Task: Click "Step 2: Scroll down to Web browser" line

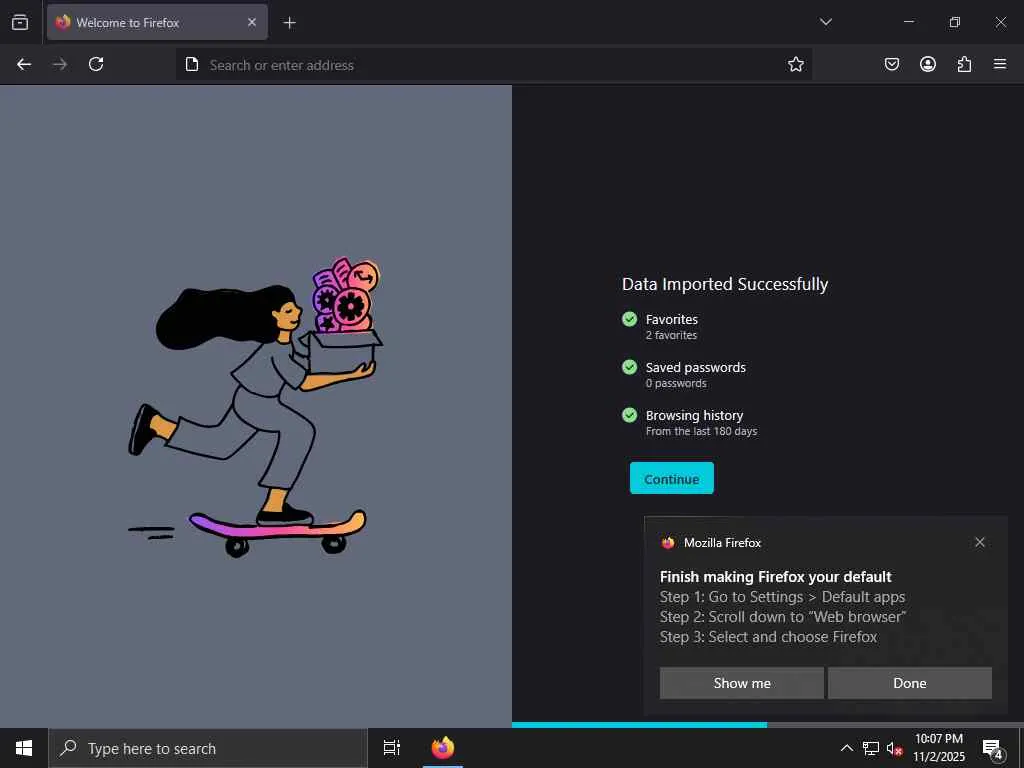Action: coord(783,616)
